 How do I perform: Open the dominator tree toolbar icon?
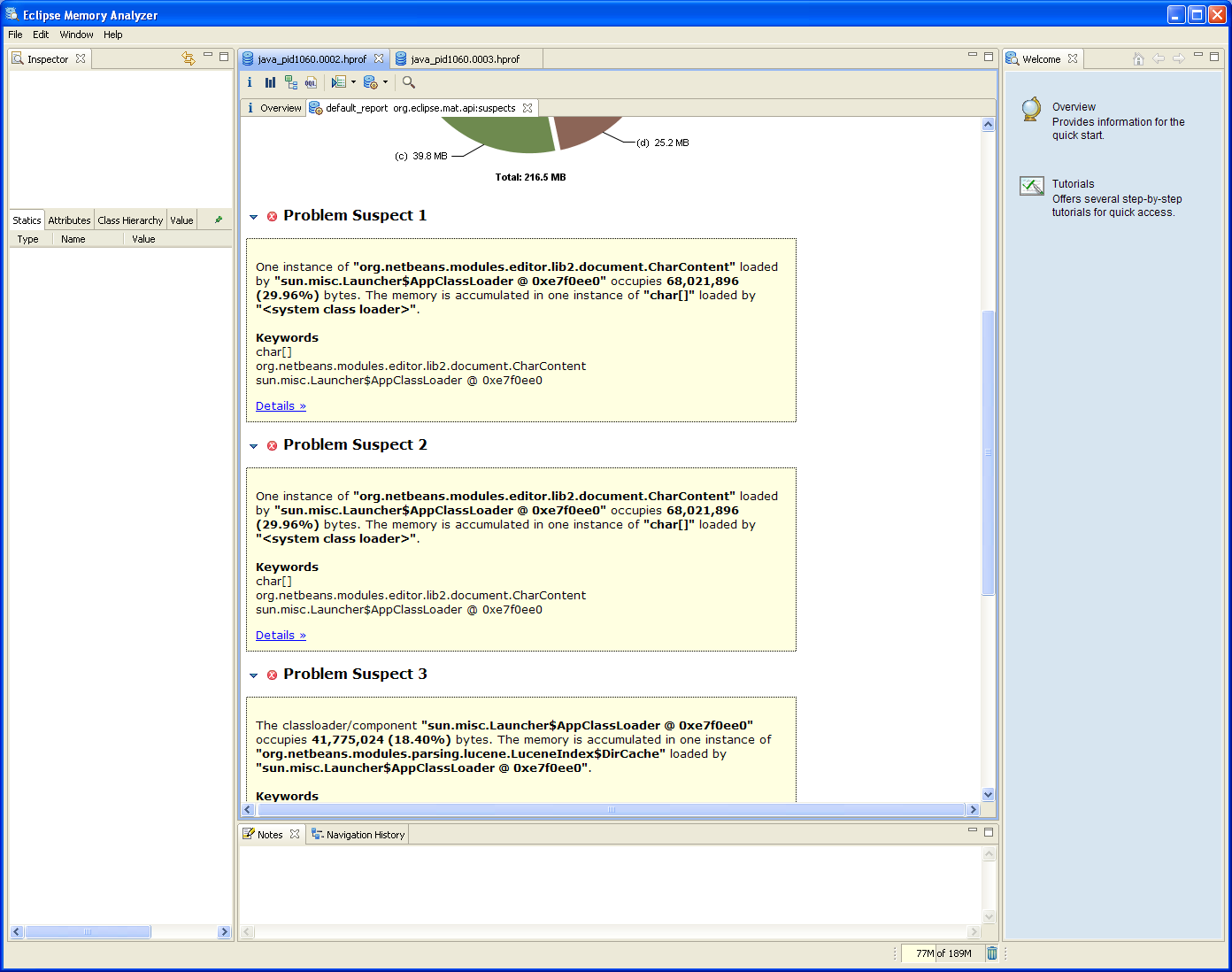coord(290,82)
